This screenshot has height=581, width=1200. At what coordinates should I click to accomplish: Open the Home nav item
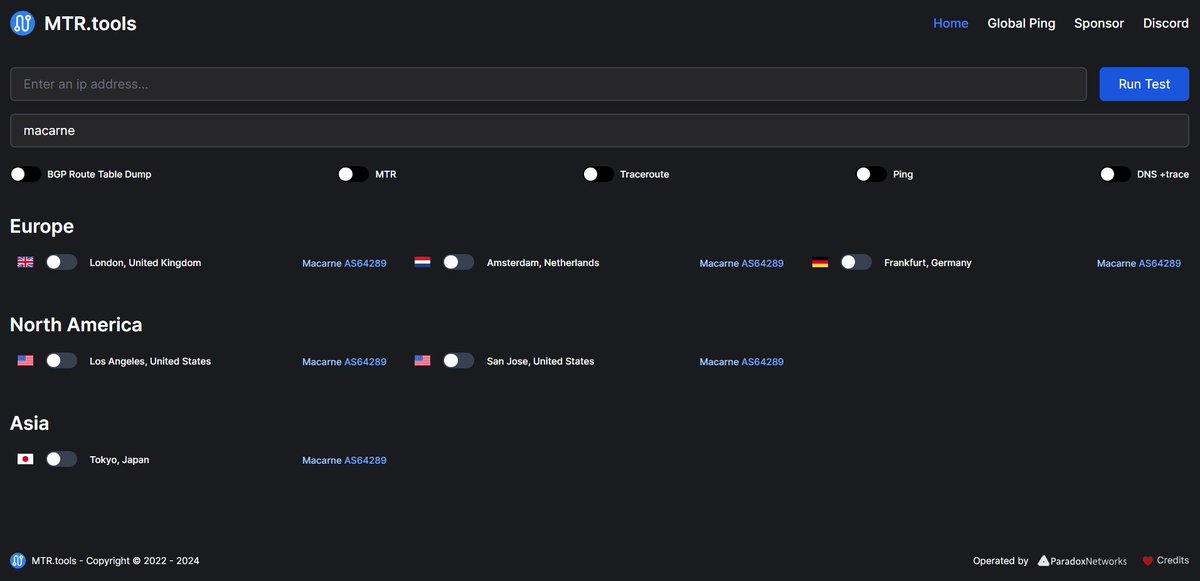[x=950, y=23]
